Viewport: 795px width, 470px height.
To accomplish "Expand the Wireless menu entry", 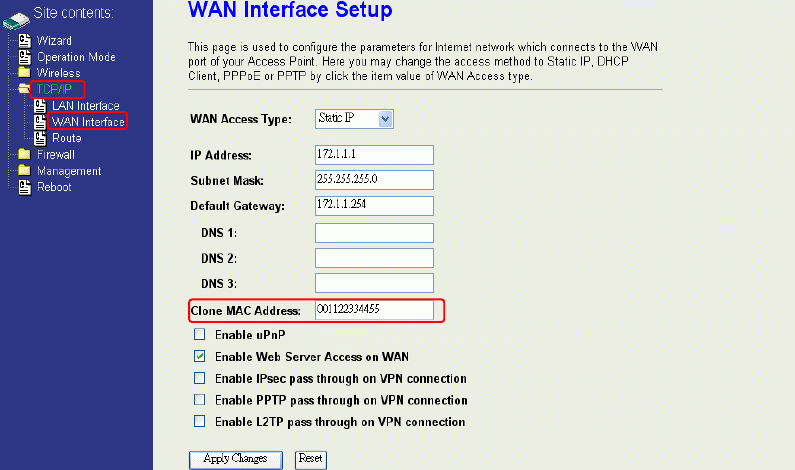I will pyautogui.click(x=58, y=73).
